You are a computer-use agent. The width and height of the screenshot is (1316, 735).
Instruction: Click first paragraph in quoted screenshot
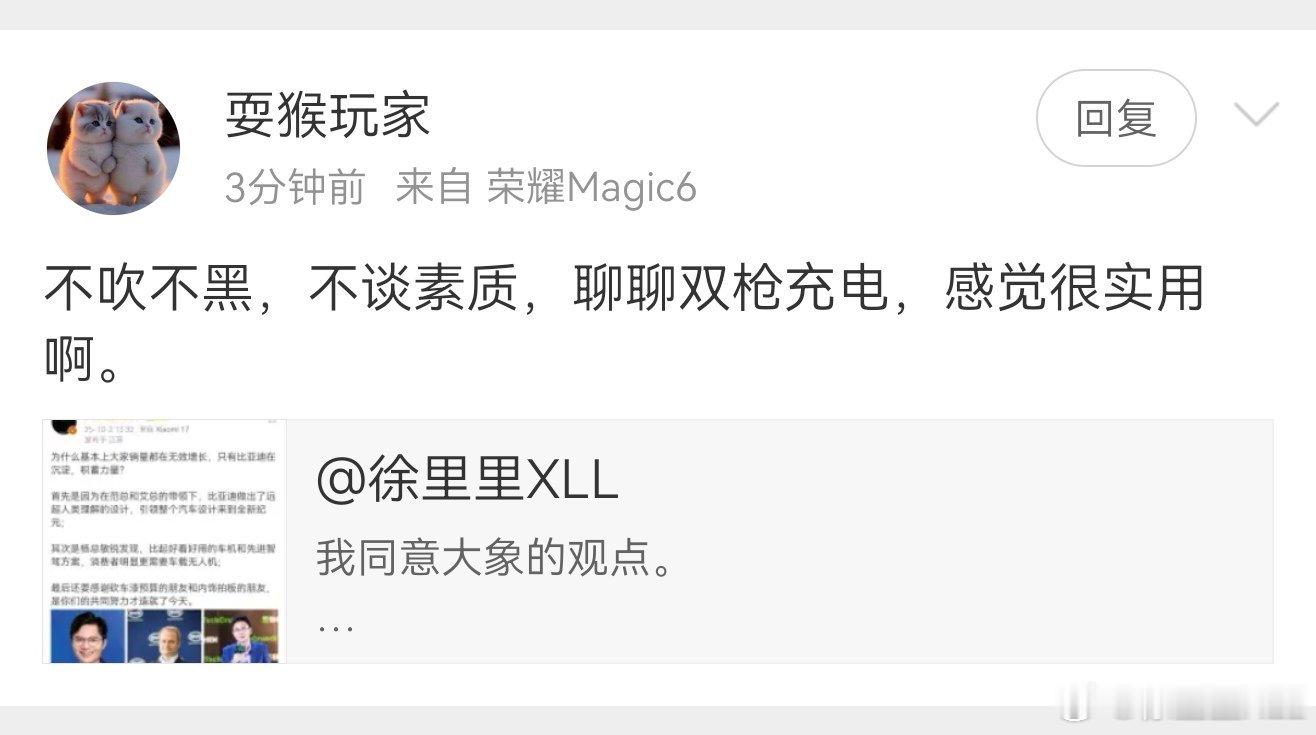[x=164, y=462]
